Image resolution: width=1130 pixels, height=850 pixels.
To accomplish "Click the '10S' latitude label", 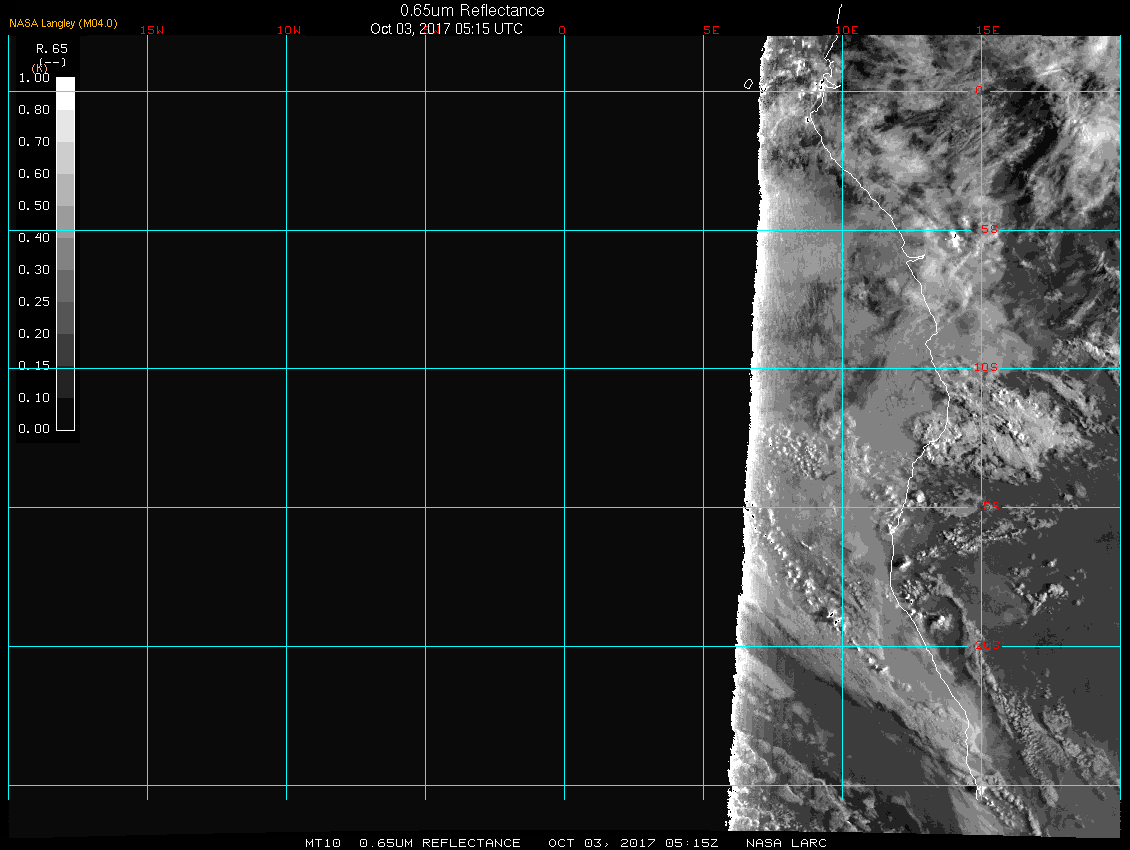I will click(986, 368).
